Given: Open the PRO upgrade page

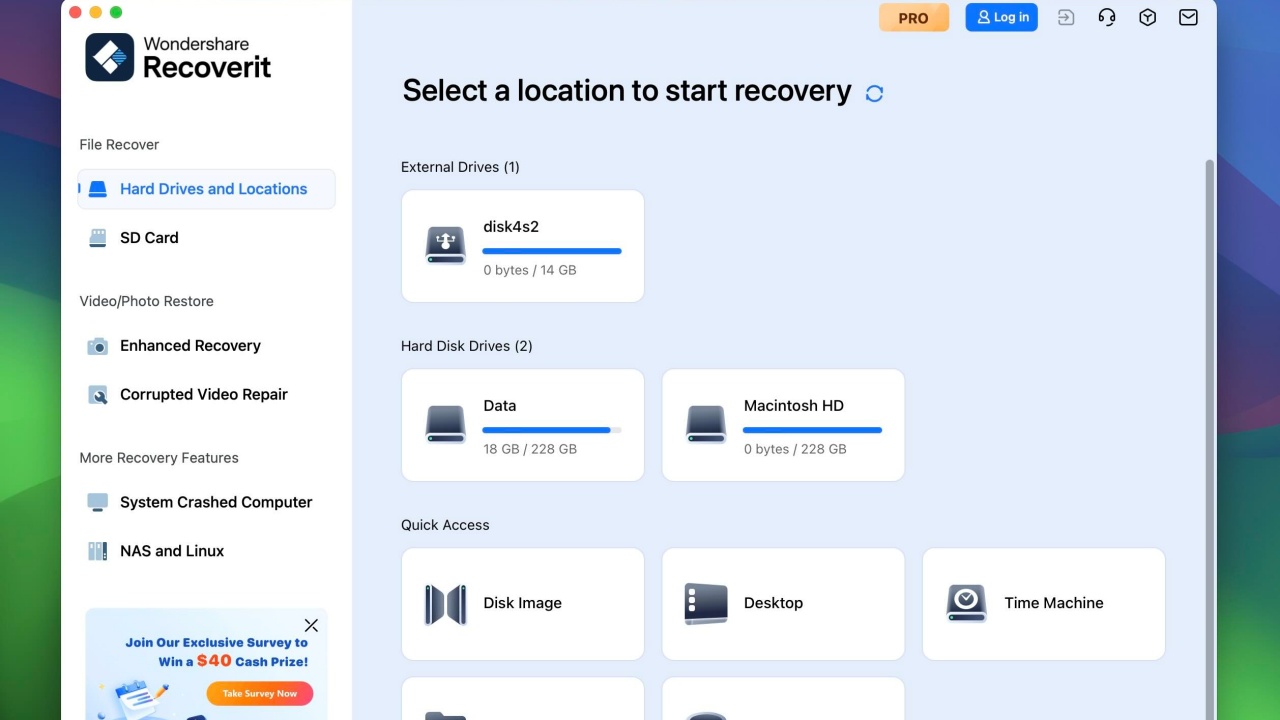Looking at the screenshot, I should tap(913, 17).
